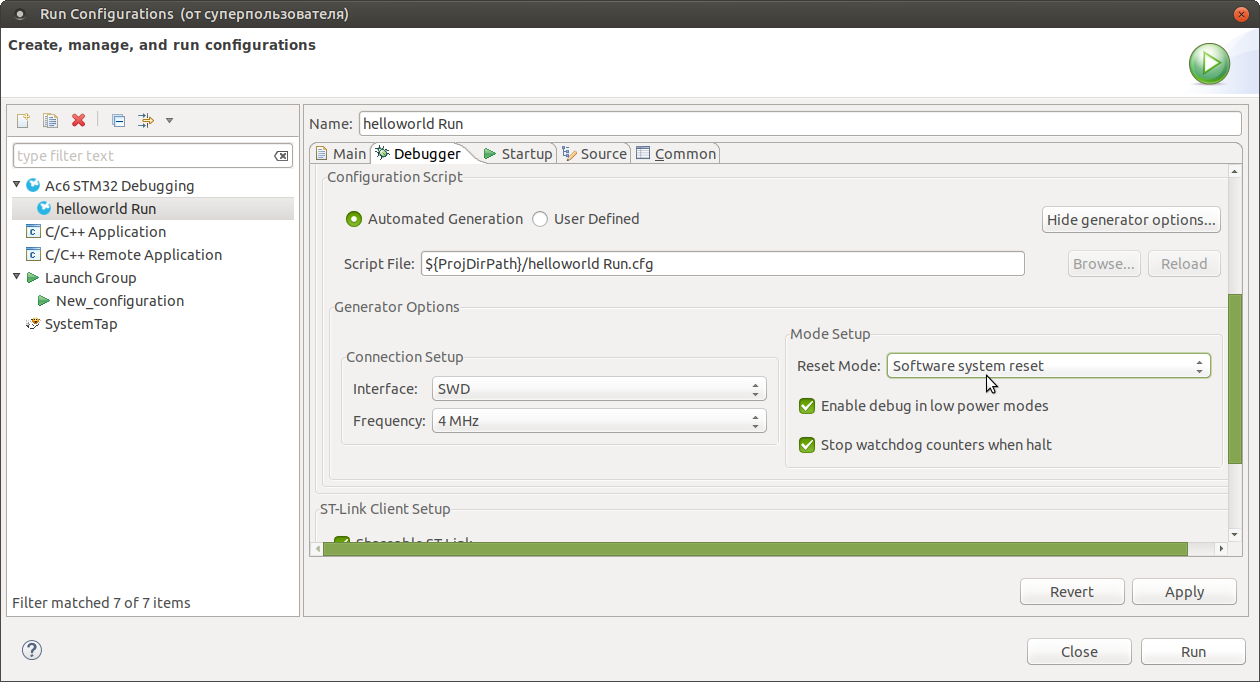Toggle Enable debug in low power modes
Viewport: 1260px width, 682px height.
point(807,406)
